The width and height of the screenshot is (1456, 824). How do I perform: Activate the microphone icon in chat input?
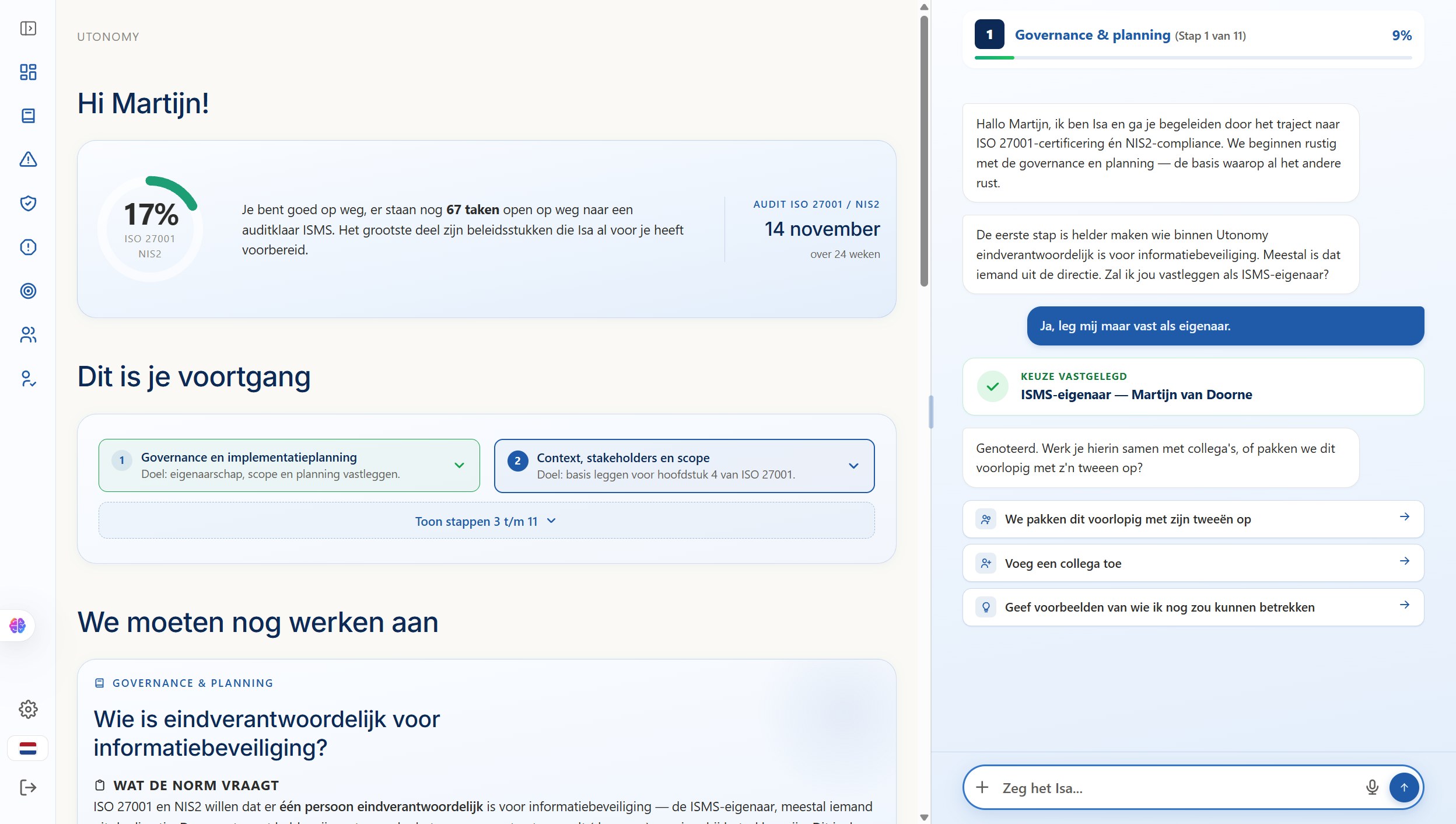tap(1372, 787)
